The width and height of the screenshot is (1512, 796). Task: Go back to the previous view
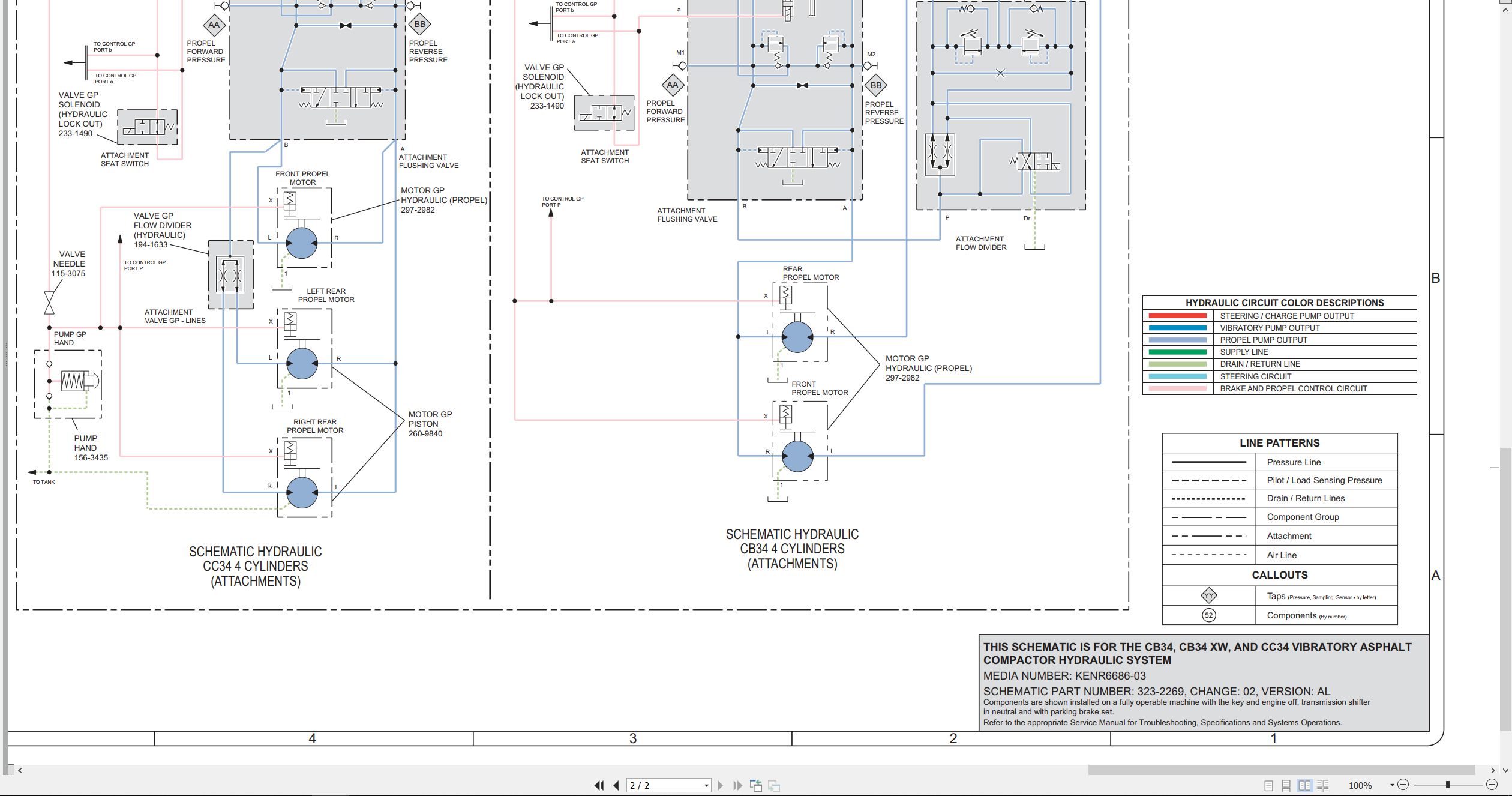tap(756, 785)
